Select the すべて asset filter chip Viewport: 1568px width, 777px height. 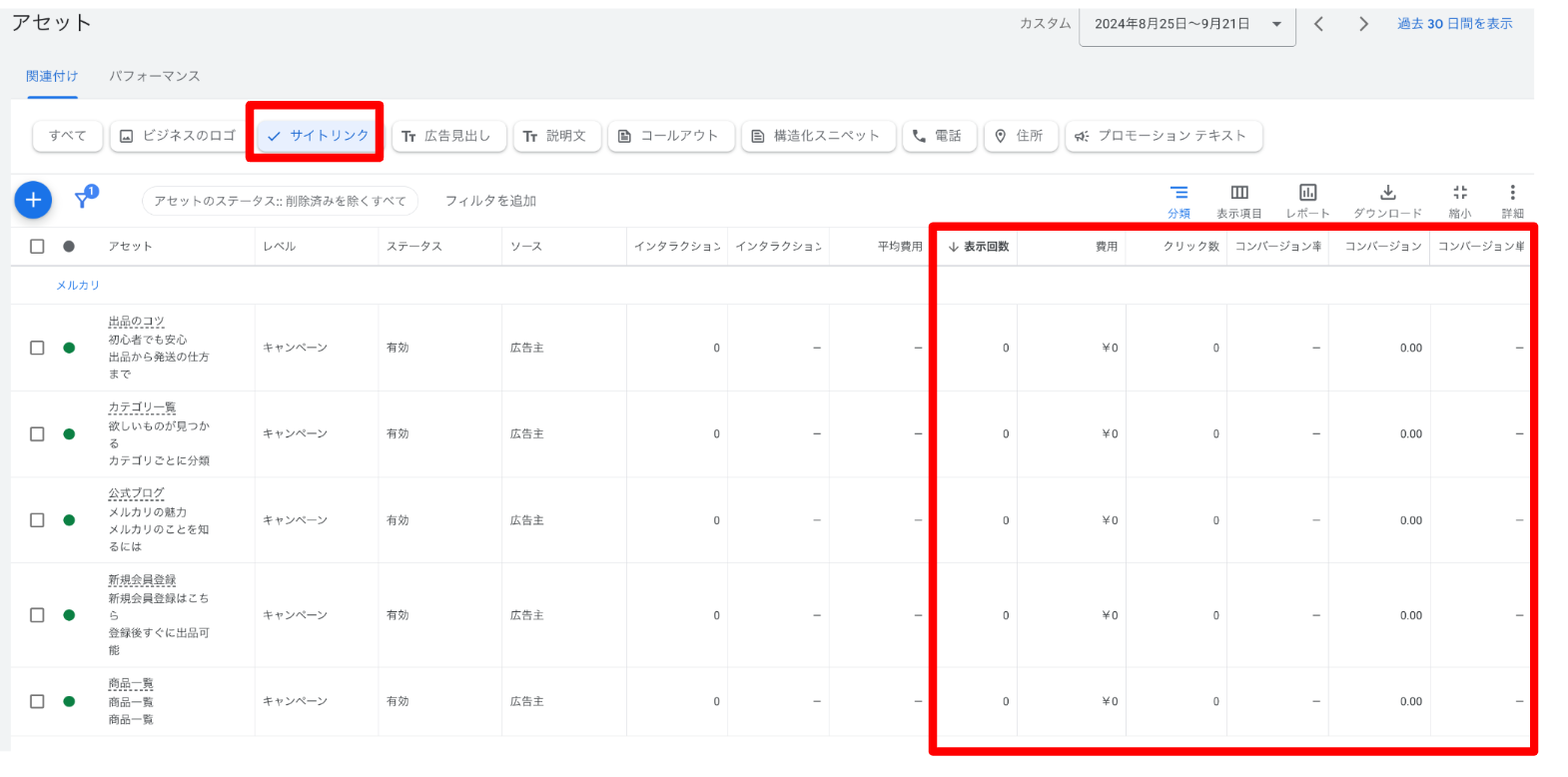click(68, 136)
